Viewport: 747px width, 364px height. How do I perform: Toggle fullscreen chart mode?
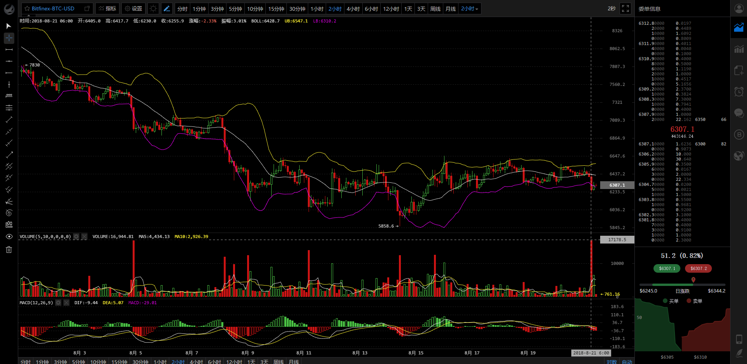(x=626, y=8)
